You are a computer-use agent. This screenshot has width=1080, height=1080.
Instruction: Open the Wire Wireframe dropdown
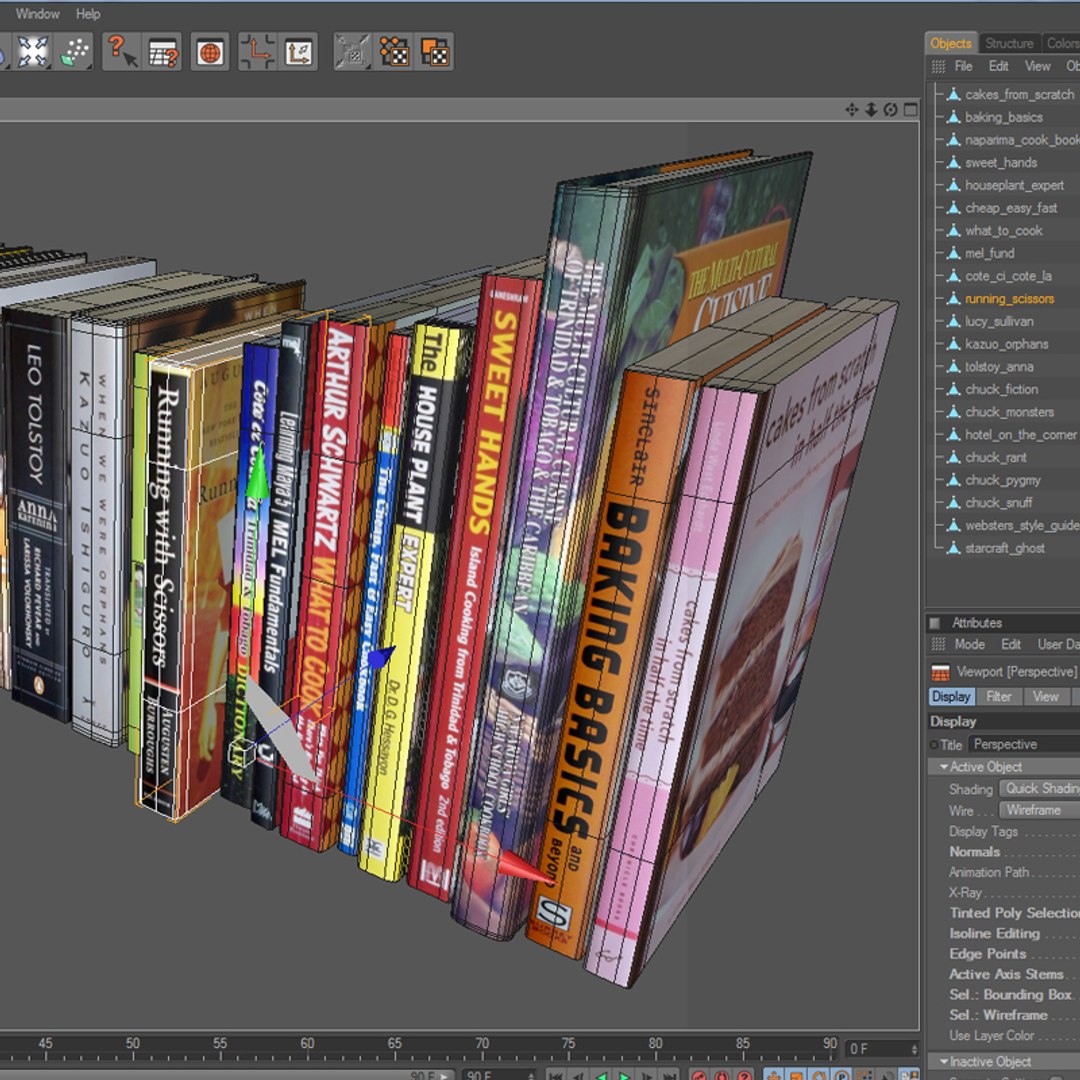click(x=1040, y=810)
